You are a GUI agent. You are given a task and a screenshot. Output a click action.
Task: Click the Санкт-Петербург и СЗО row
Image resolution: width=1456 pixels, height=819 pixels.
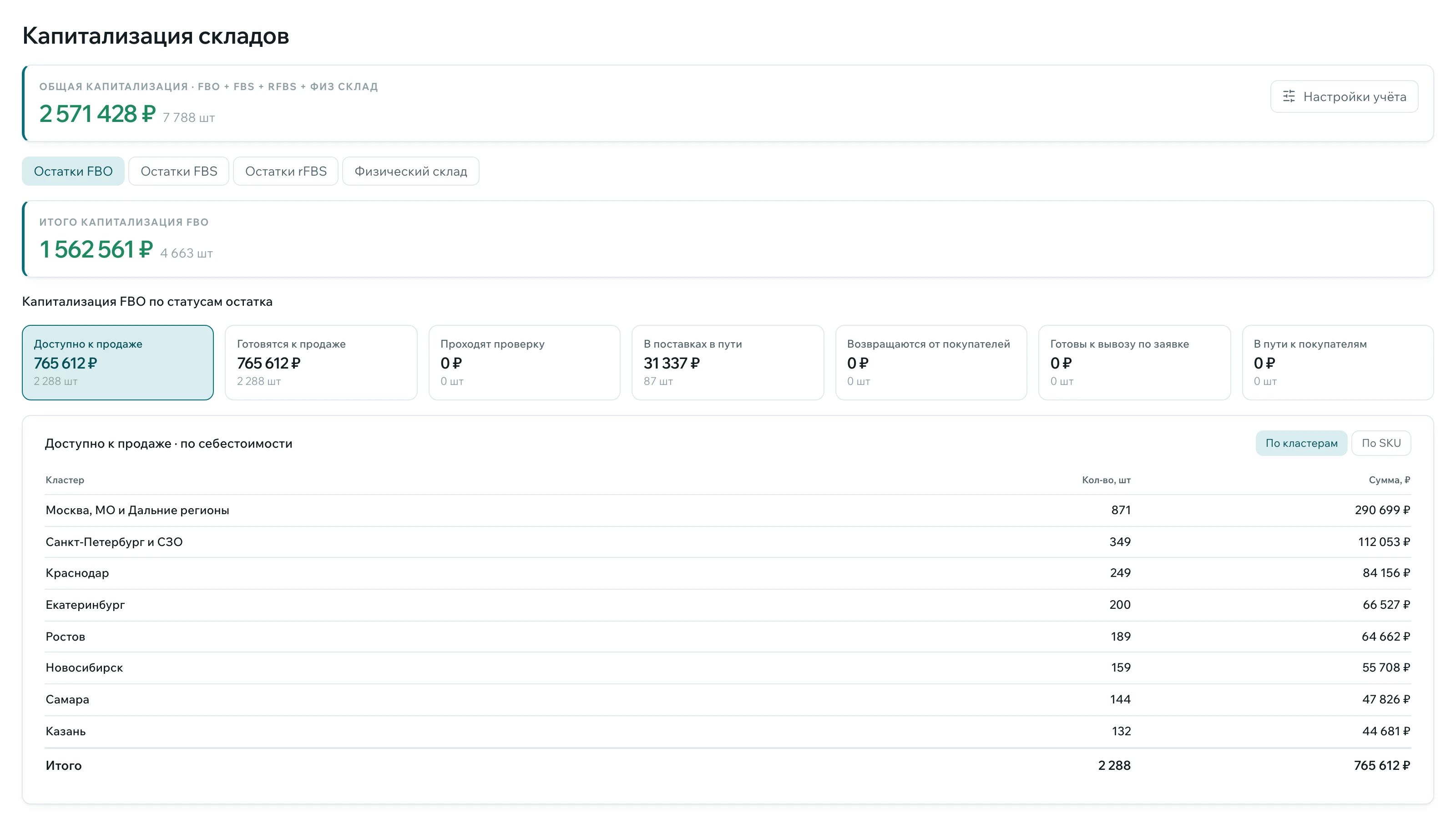[x=728, y=542]
